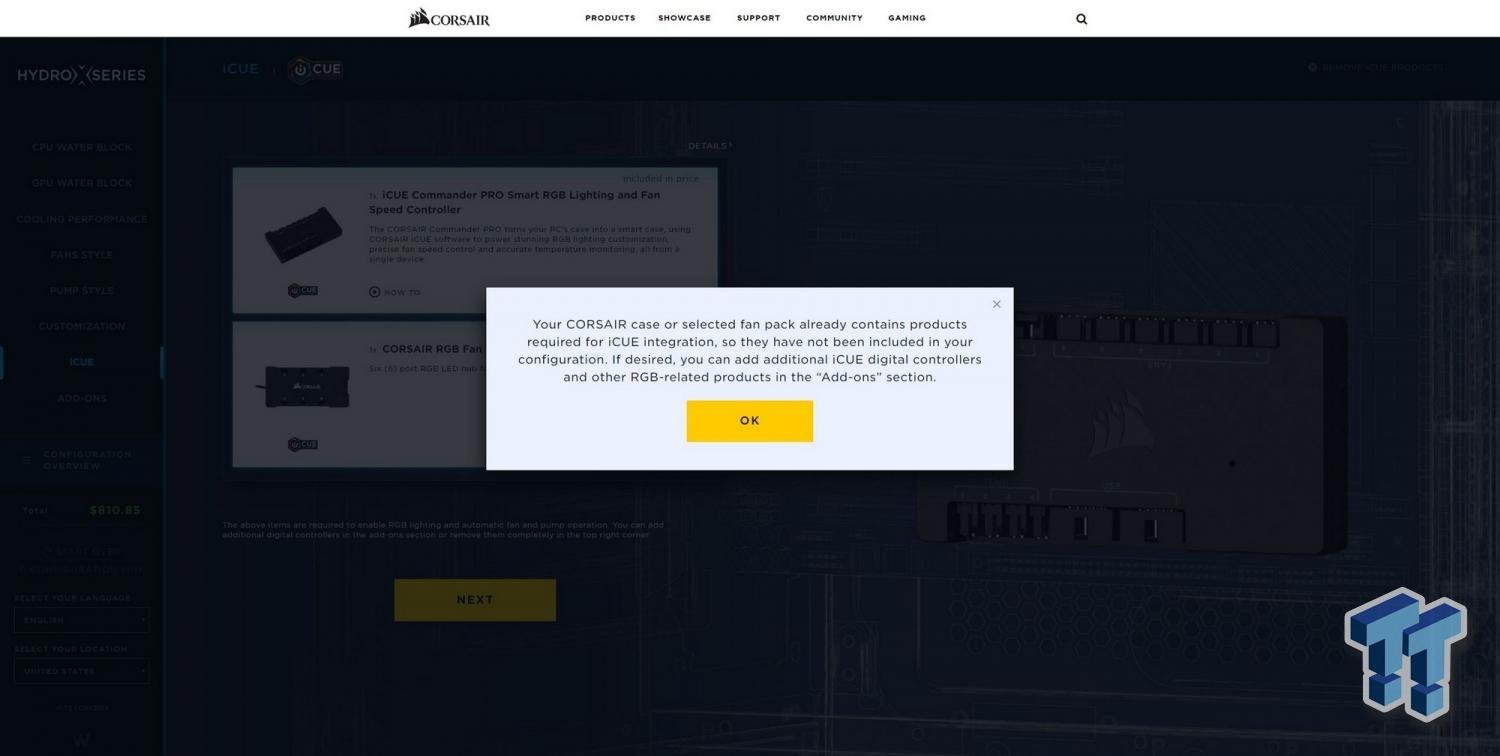Open the RGB Fan LED hub thumbnail
The width and height of the screenshot is (1500, 756).
pos(303,387)
